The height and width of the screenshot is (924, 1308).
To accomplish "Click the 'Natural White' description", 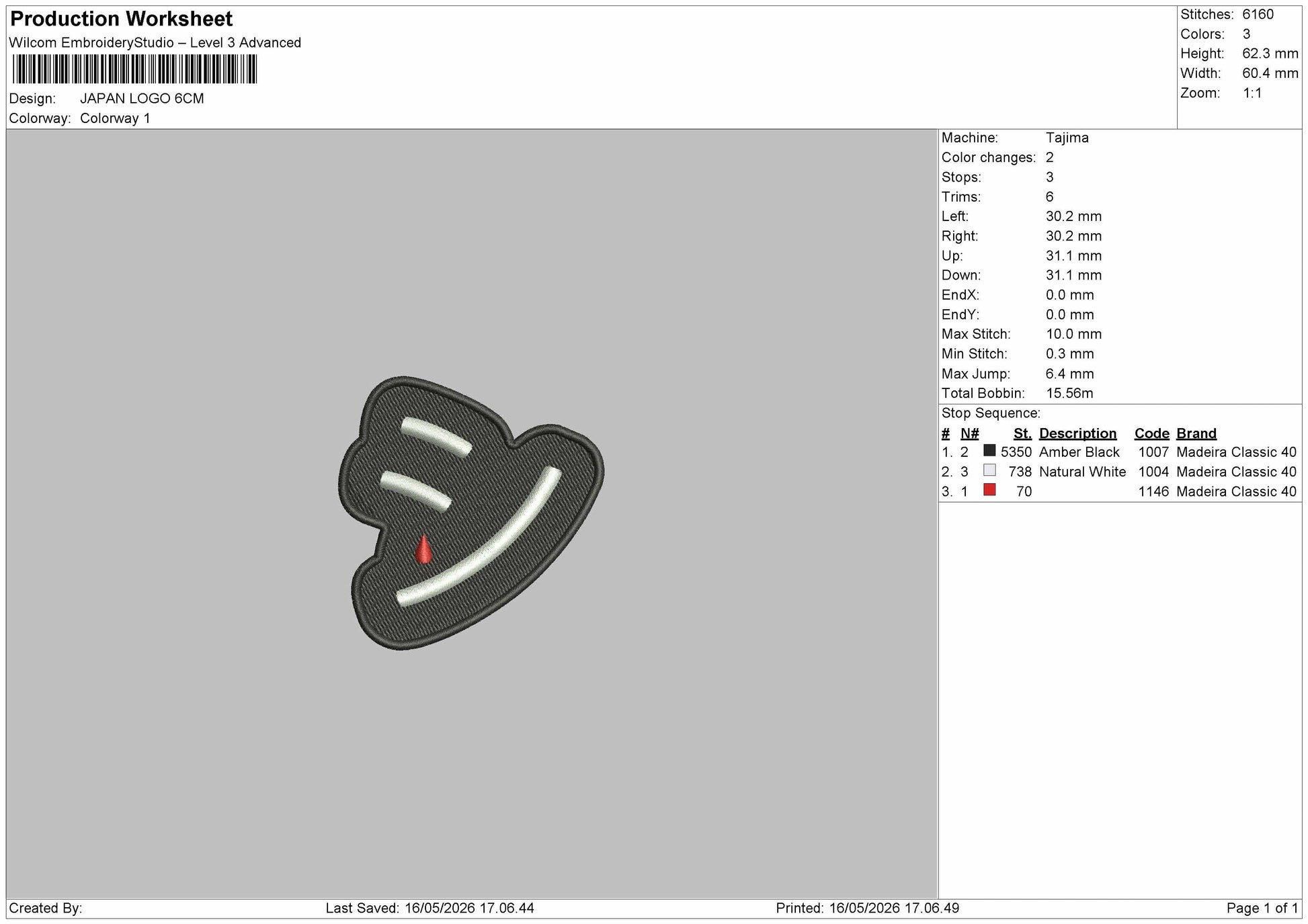I will click(1082, 472).
